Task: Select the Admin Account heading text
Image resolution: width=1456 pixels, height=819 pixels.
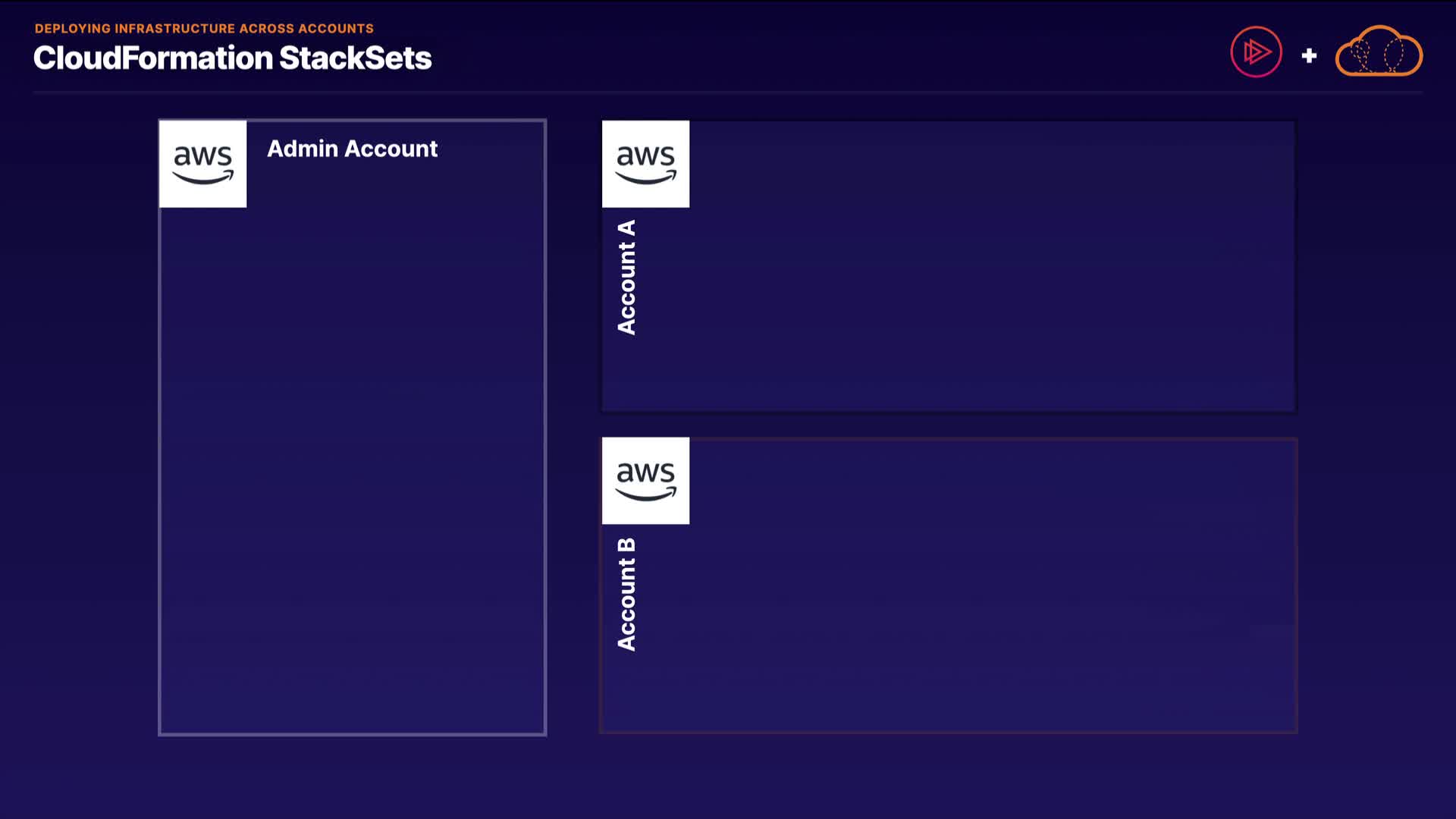Action: coord(352,149)
